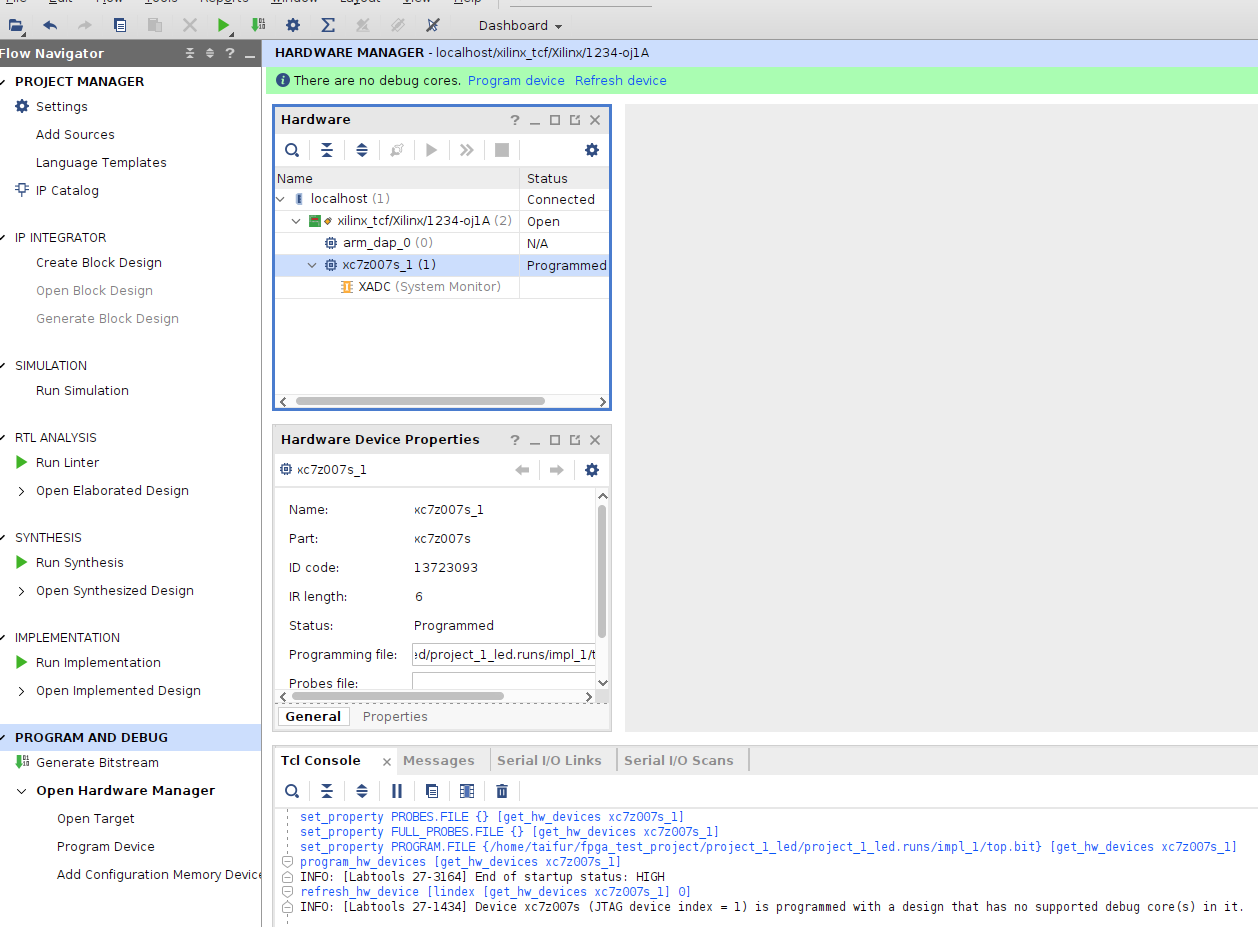The height and width of the screenshot is (927, 1258).
Task: Collapse all items in Hardware panel
Action: coord(327,150)
